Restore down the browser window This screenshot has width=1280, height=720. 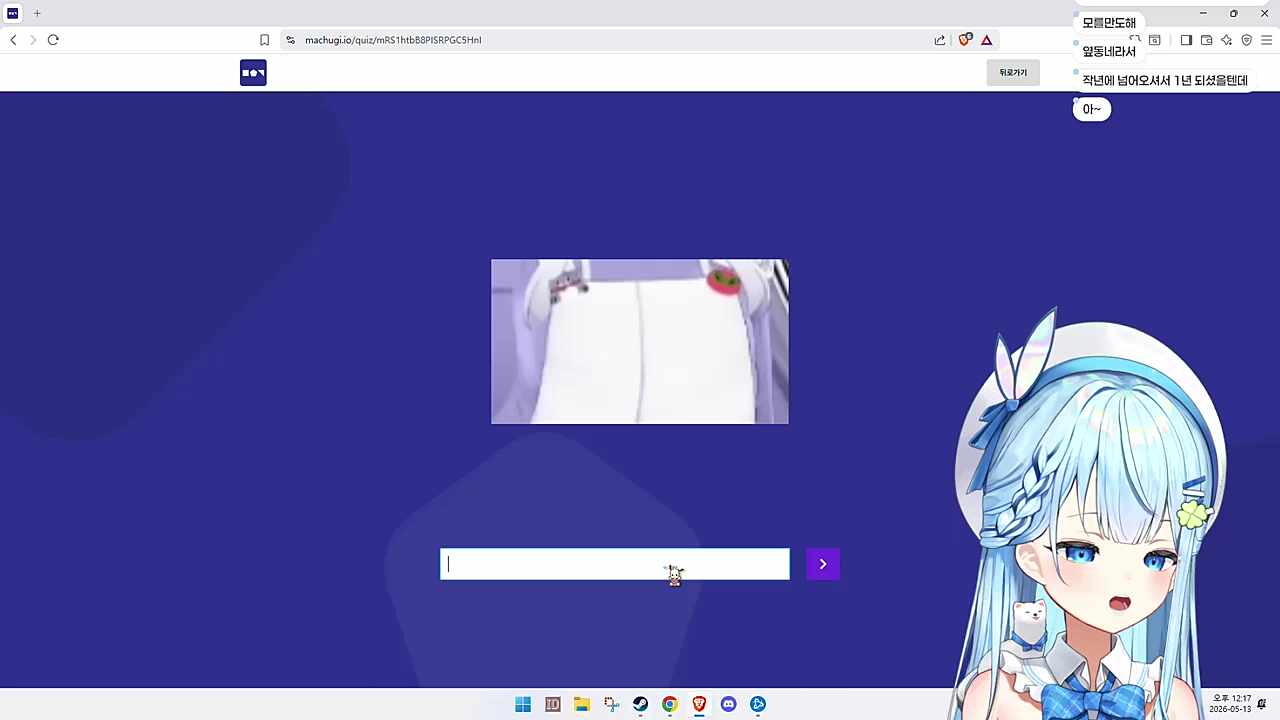1233,13
